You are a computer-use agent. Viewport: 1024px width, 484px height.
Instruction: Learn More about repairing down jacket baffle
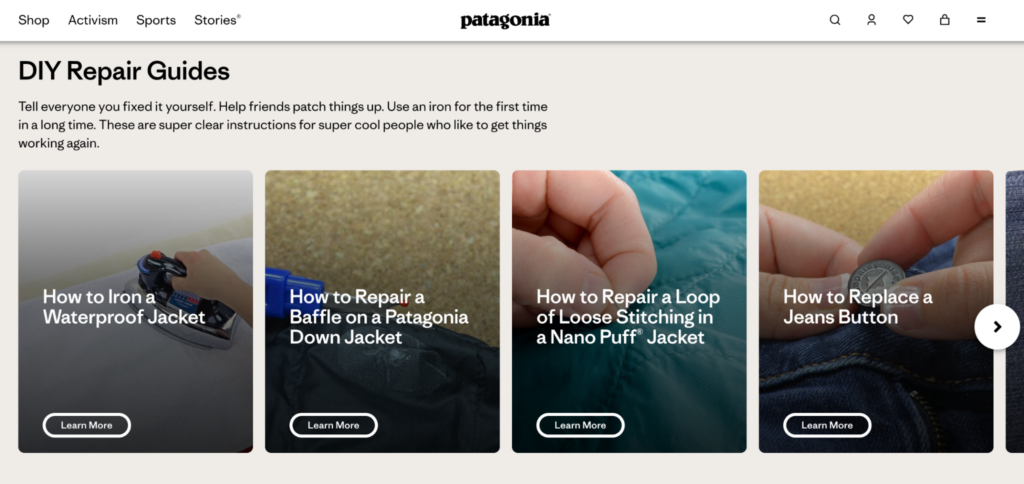[x=334, y=425]
